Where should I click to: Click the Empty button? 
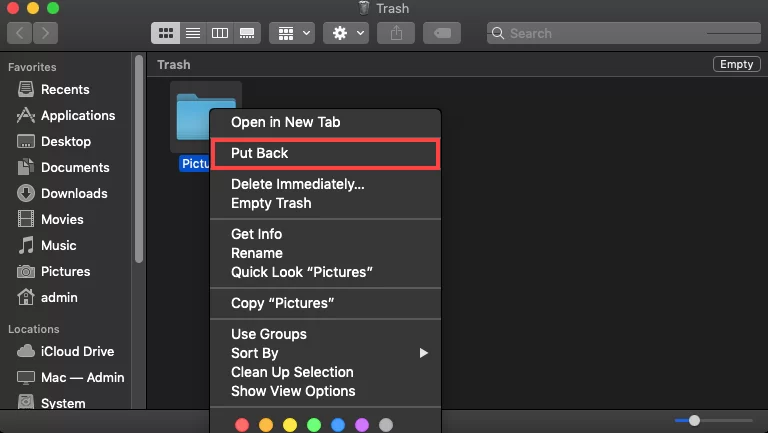point(737,64)
